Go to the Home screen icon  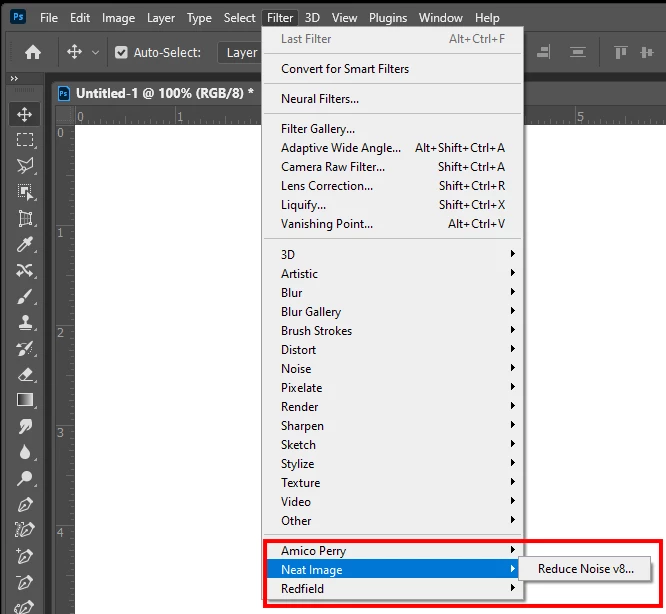point(33,52)
